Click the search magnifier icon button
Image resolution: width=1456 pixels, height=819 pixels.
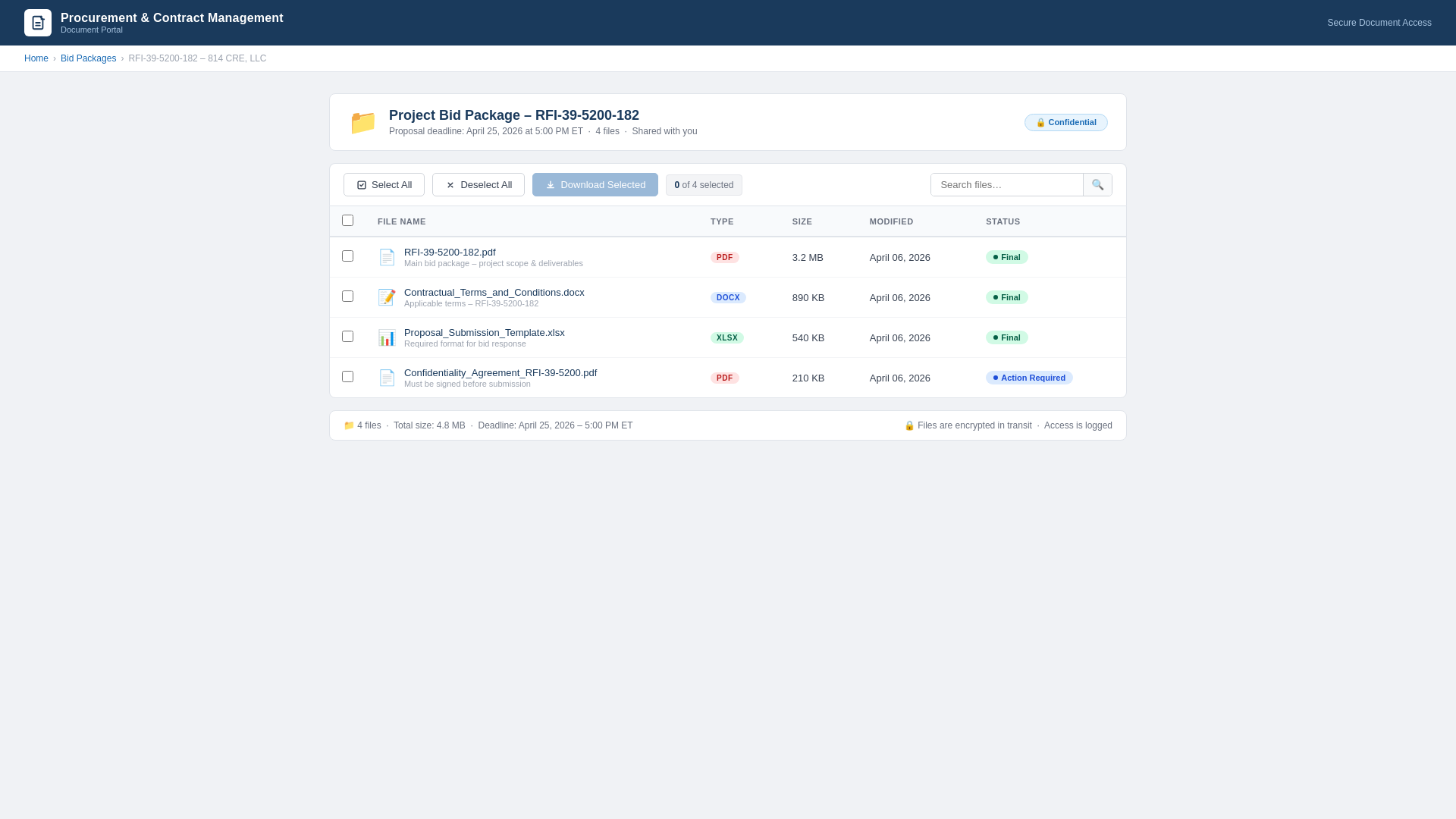point(1097,185)
